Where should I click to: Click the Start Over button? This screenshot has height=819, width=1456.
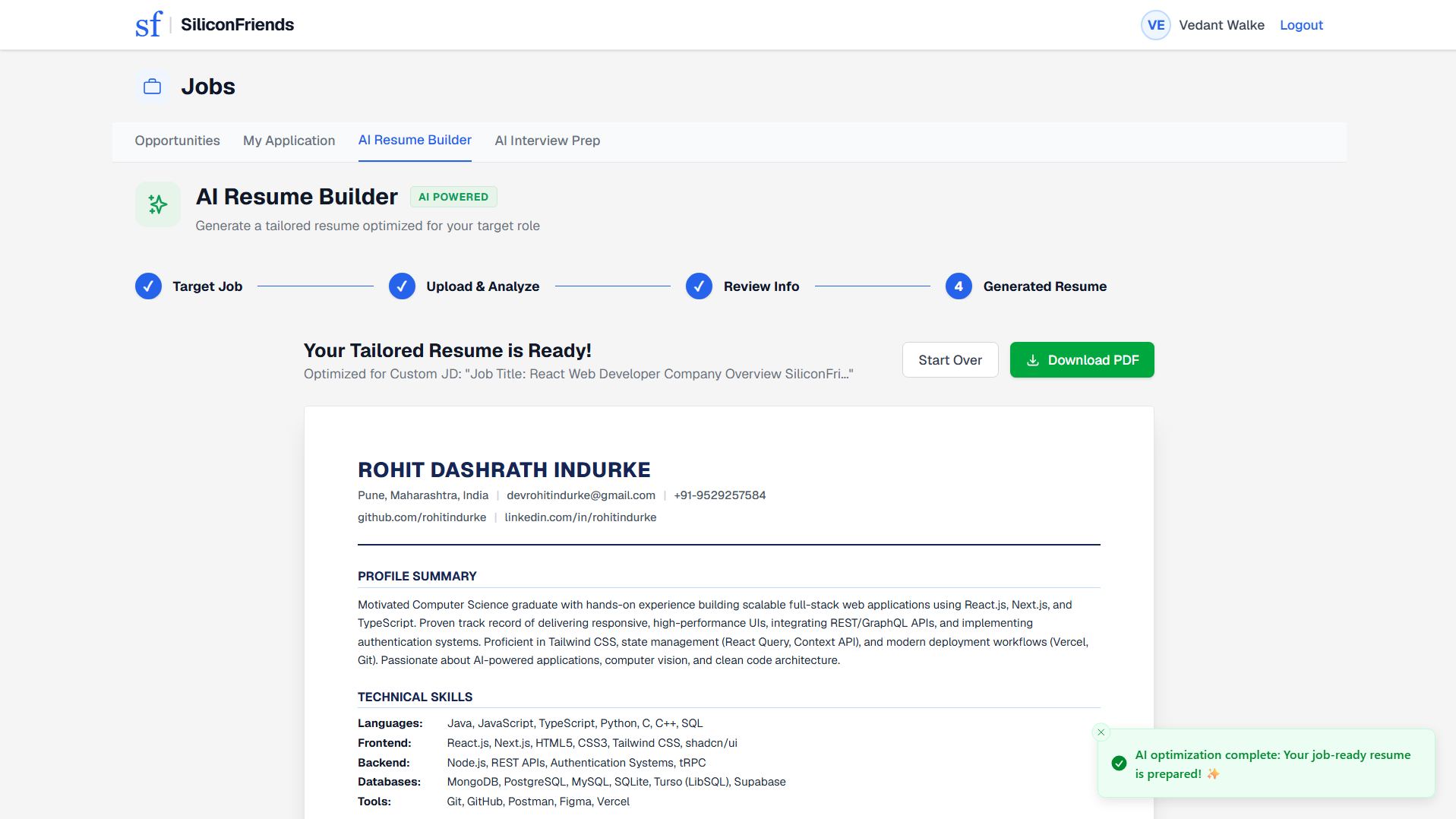[950, 360]
